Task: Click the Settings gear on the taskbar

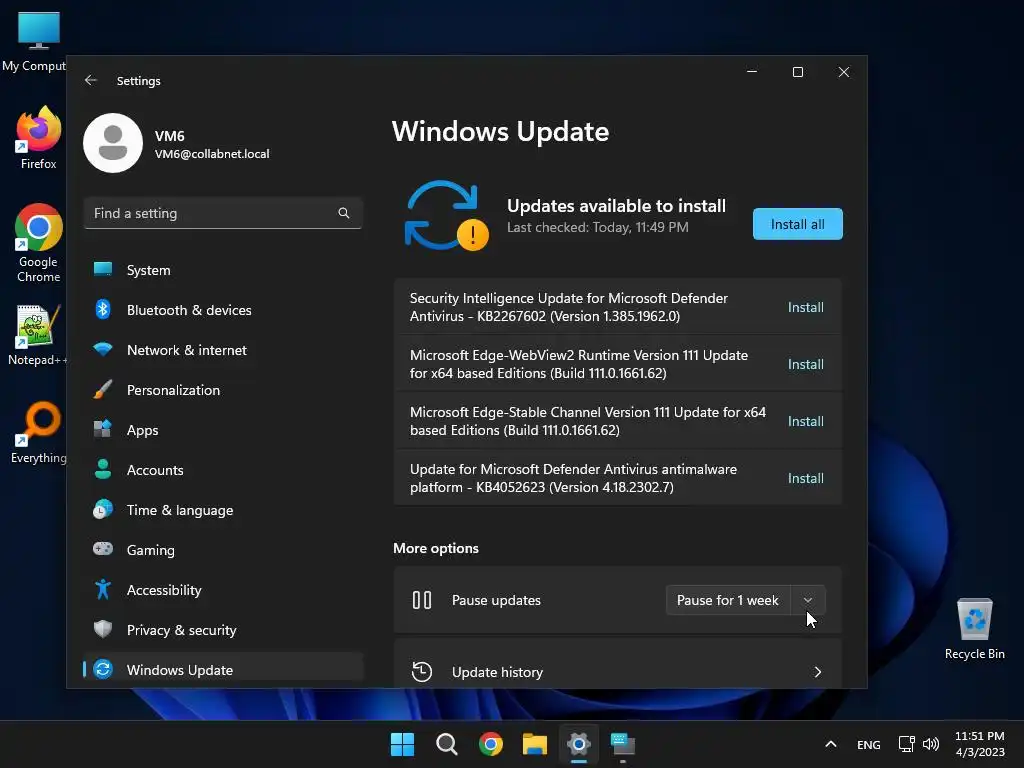Action: (579, 744)
